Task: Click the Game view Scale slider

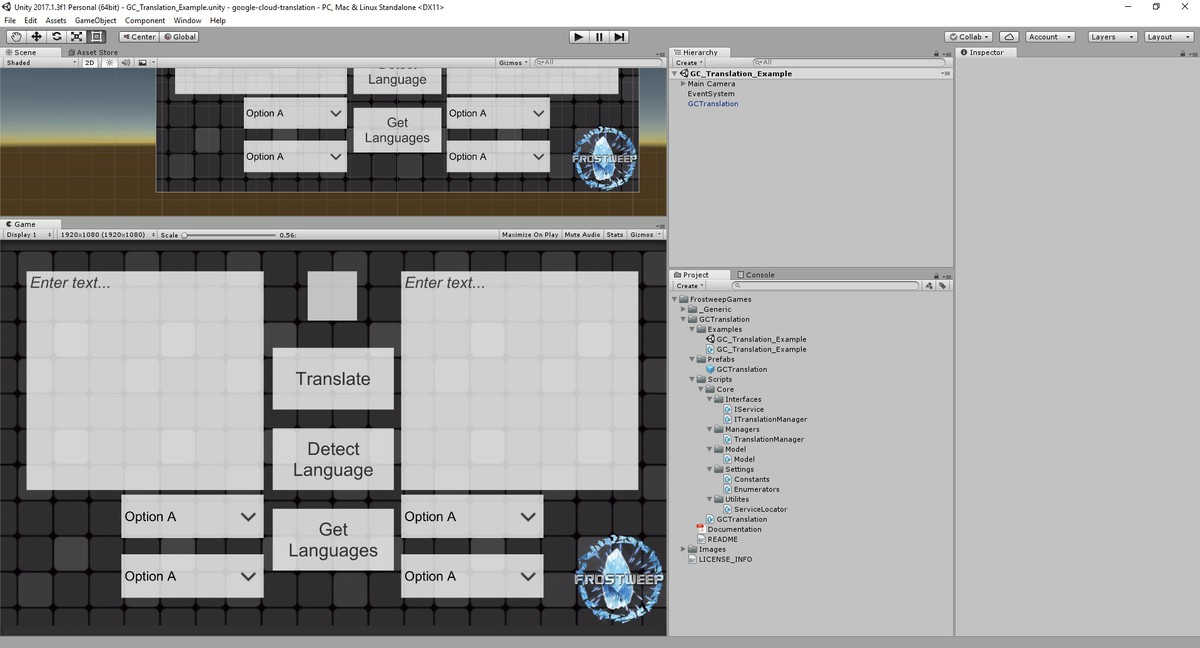Action: pyautogui.click(x=230, y=235)
